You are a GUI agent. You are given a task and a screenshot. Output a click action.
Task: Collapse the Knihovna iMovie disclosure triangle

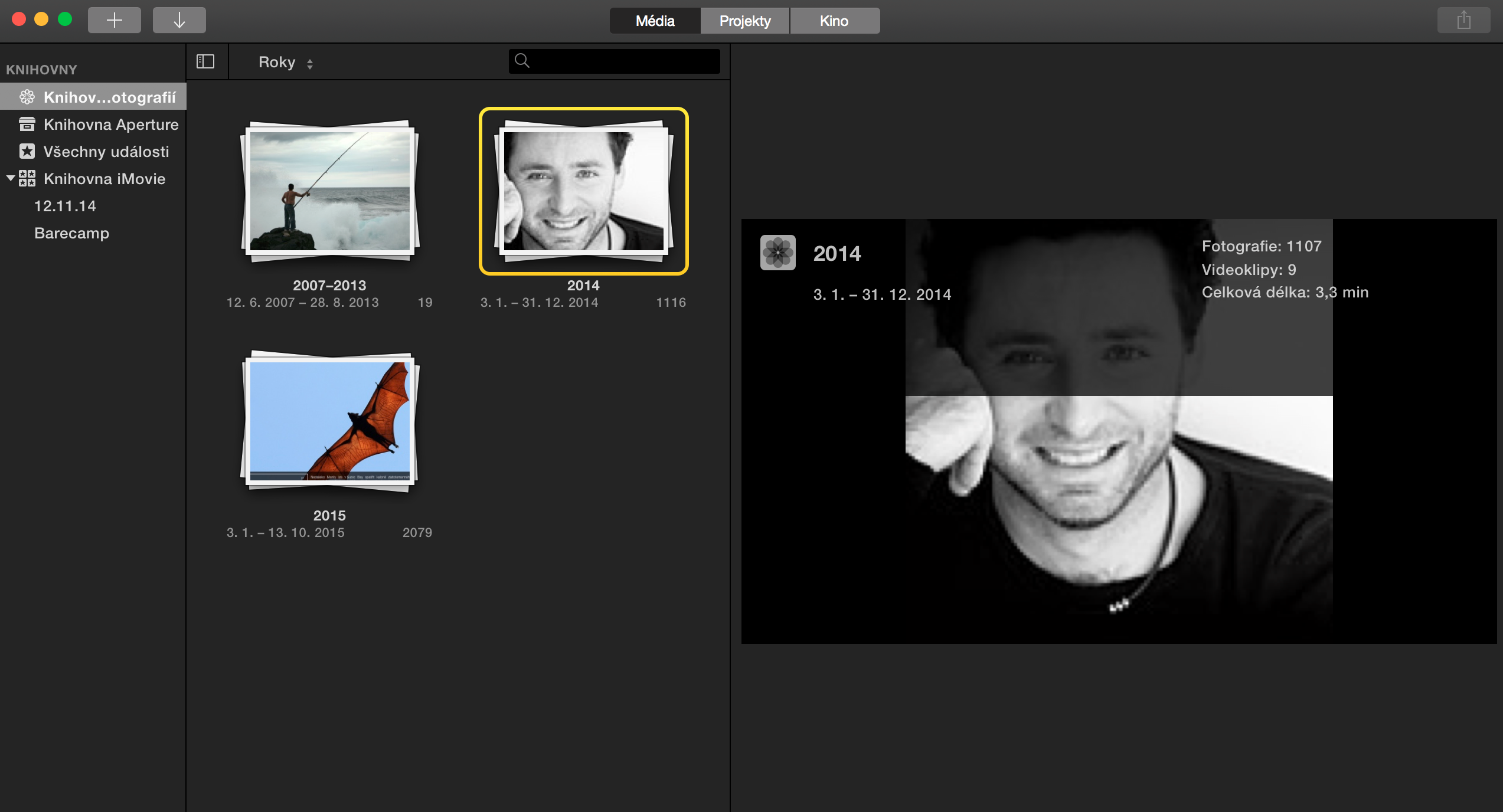[x=10, y=178]
